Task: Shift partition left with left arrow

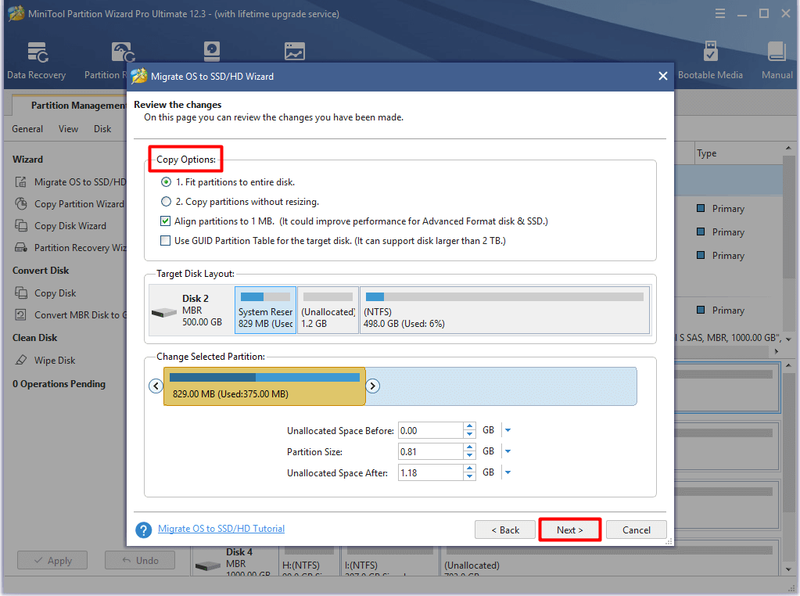Action: 156,386
